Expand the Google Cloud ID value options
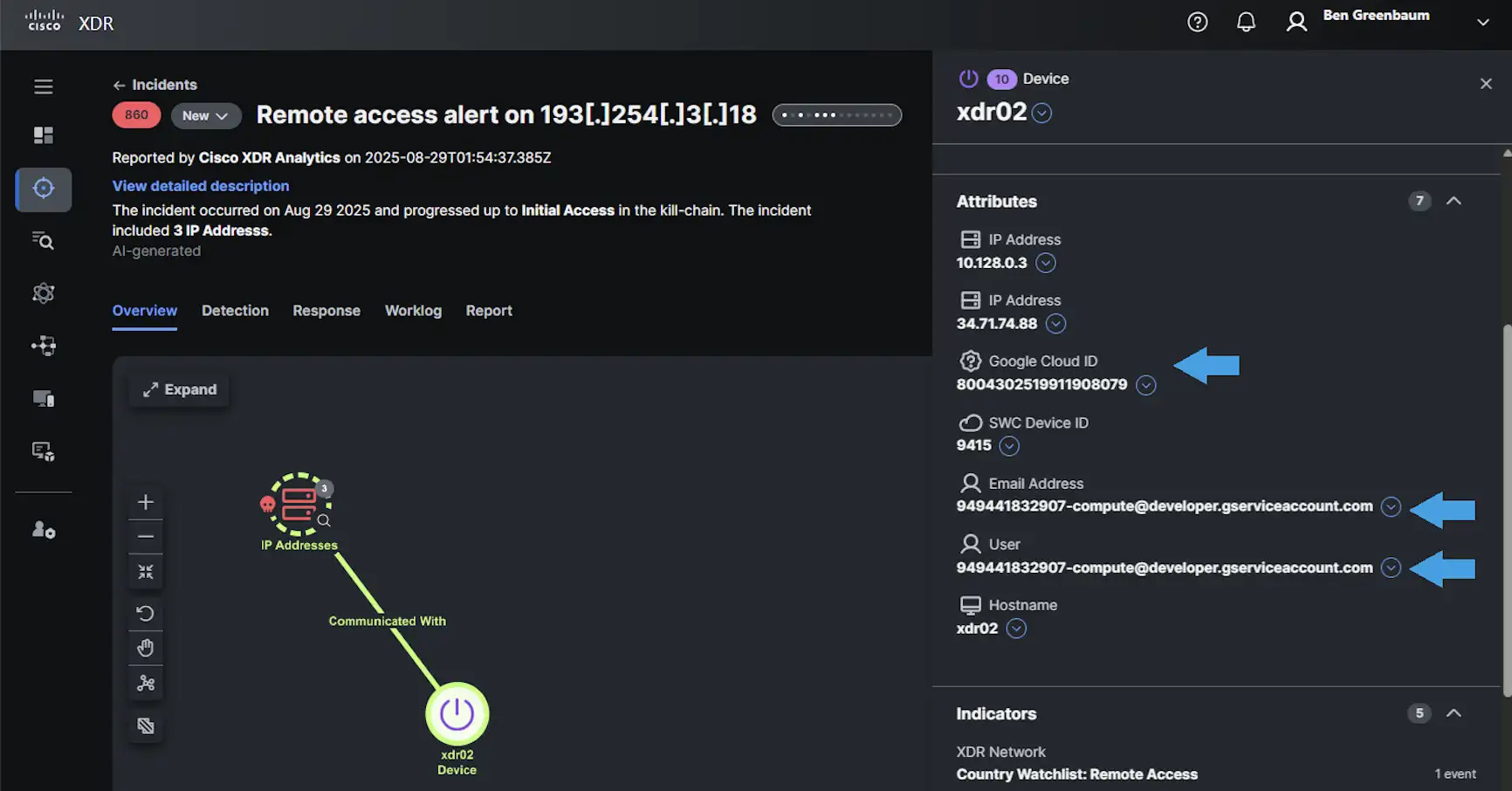1512x791 pixels. tap(1146, 384)
